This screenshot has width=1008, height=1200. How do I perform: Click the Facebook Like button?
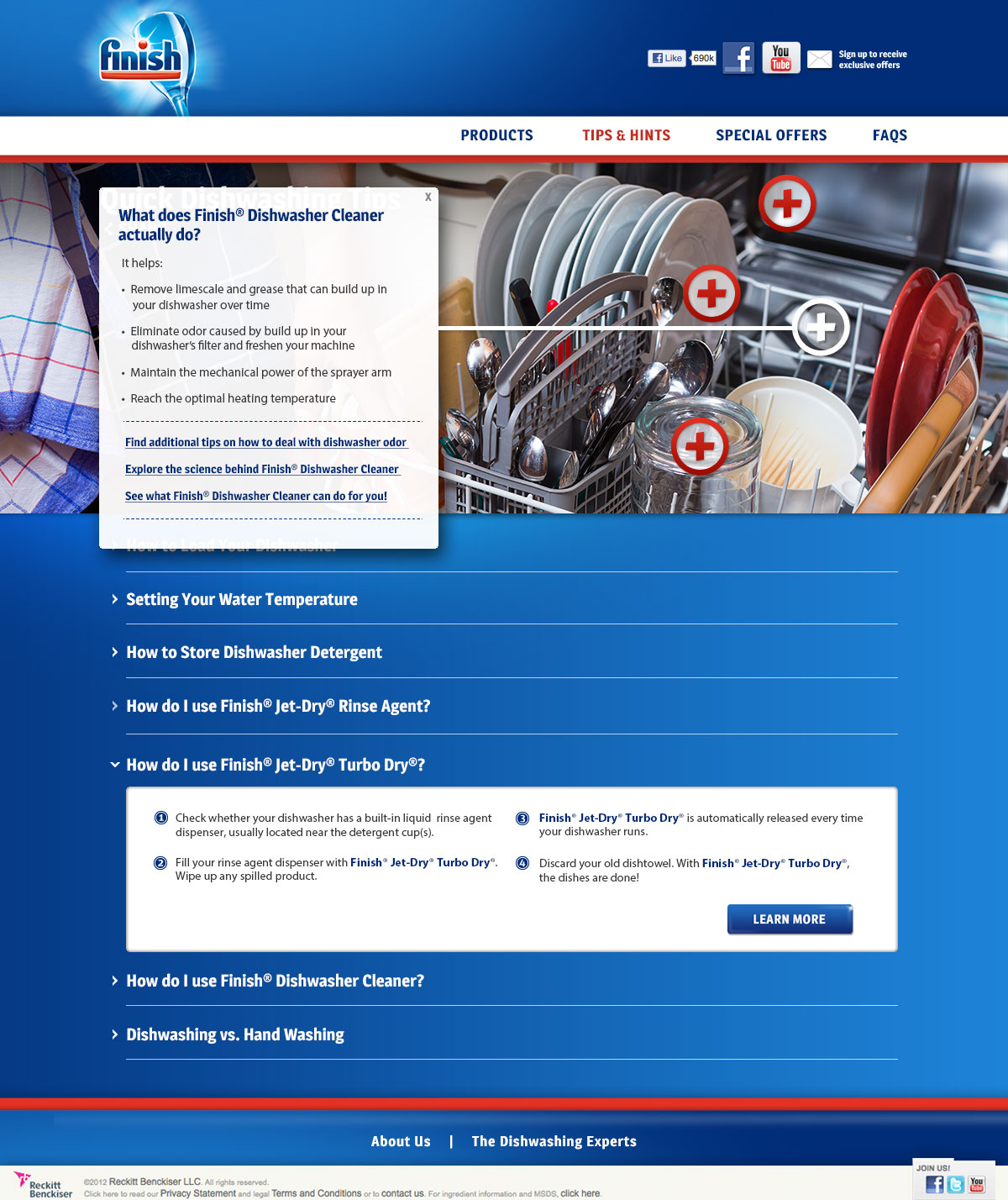[x=667, y=58]
